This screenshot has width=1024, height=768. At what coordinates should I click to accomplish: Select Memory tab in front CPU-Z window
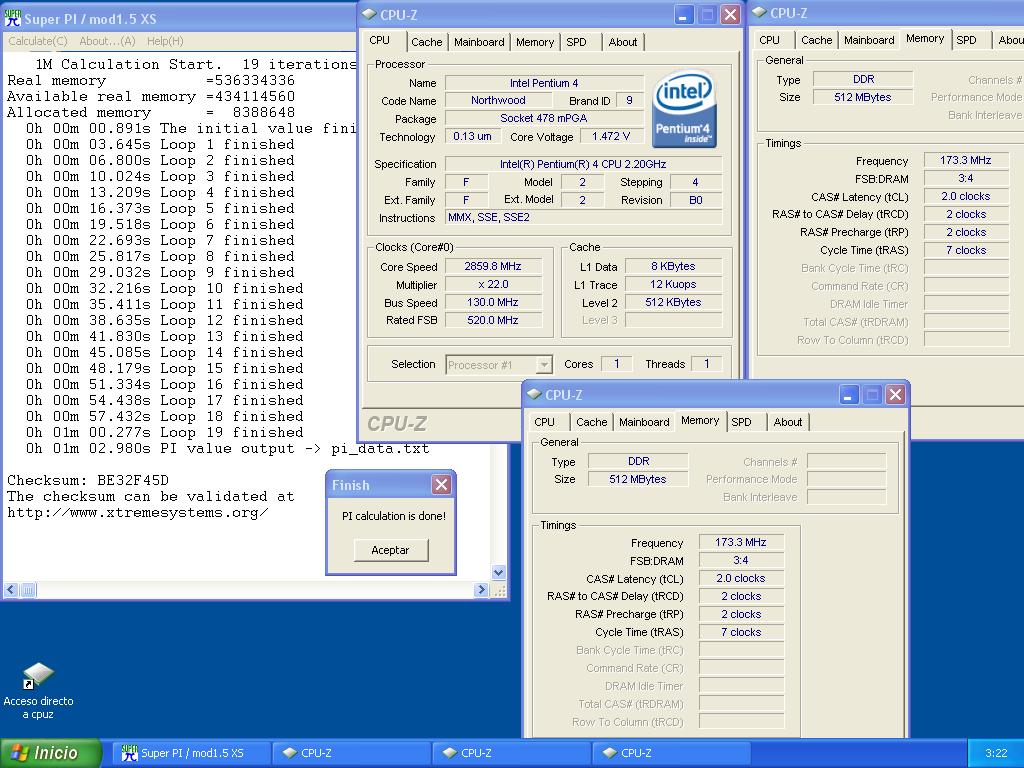click(x=535, y=42)
